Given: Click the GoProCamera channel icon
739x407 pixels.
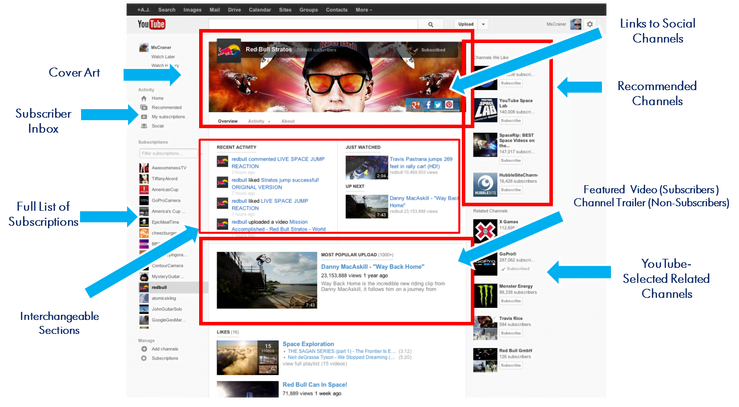Looking at the screenshot, I should click(x=144, y=200).
